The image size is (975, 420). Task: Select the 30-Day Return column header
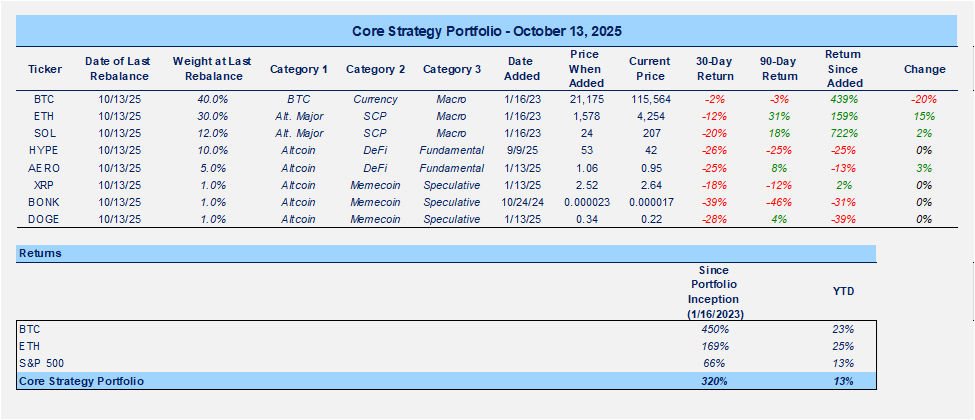pos(714,69)
